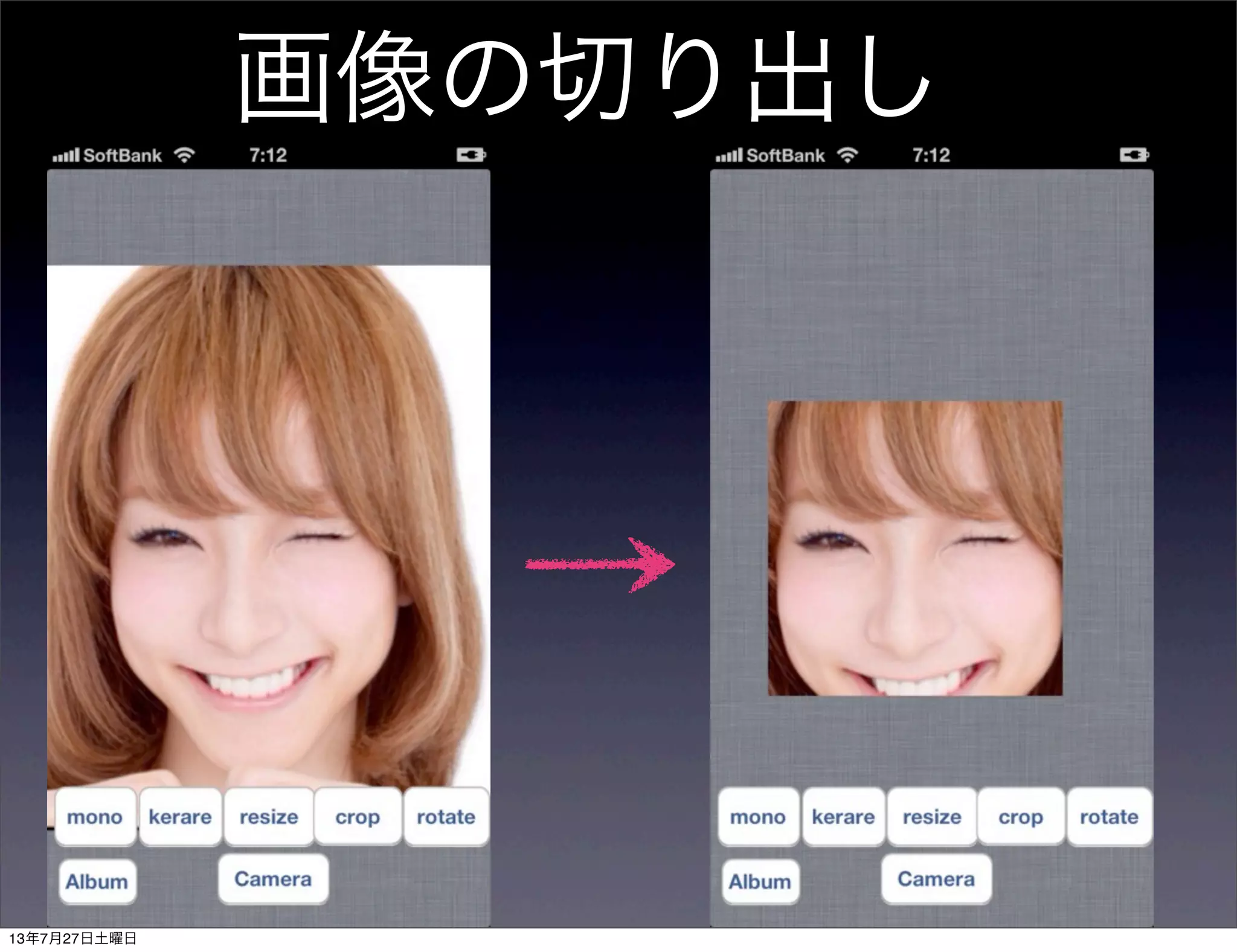
Task: Tap the kerare button on left phone
Action: tap(180, 817)
